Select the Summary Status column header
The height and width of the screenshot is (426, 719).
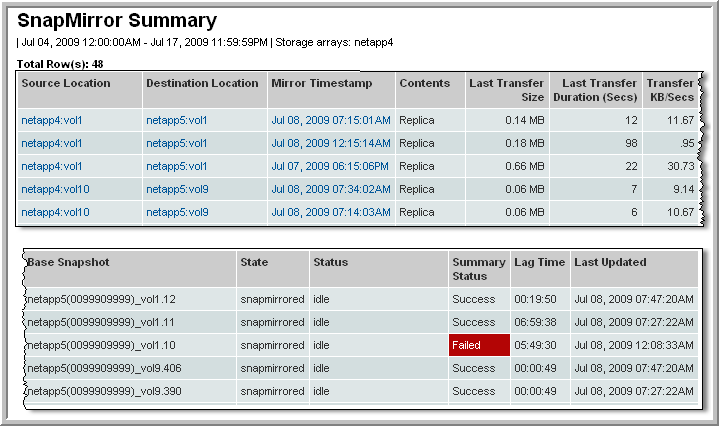coord(470,269)
